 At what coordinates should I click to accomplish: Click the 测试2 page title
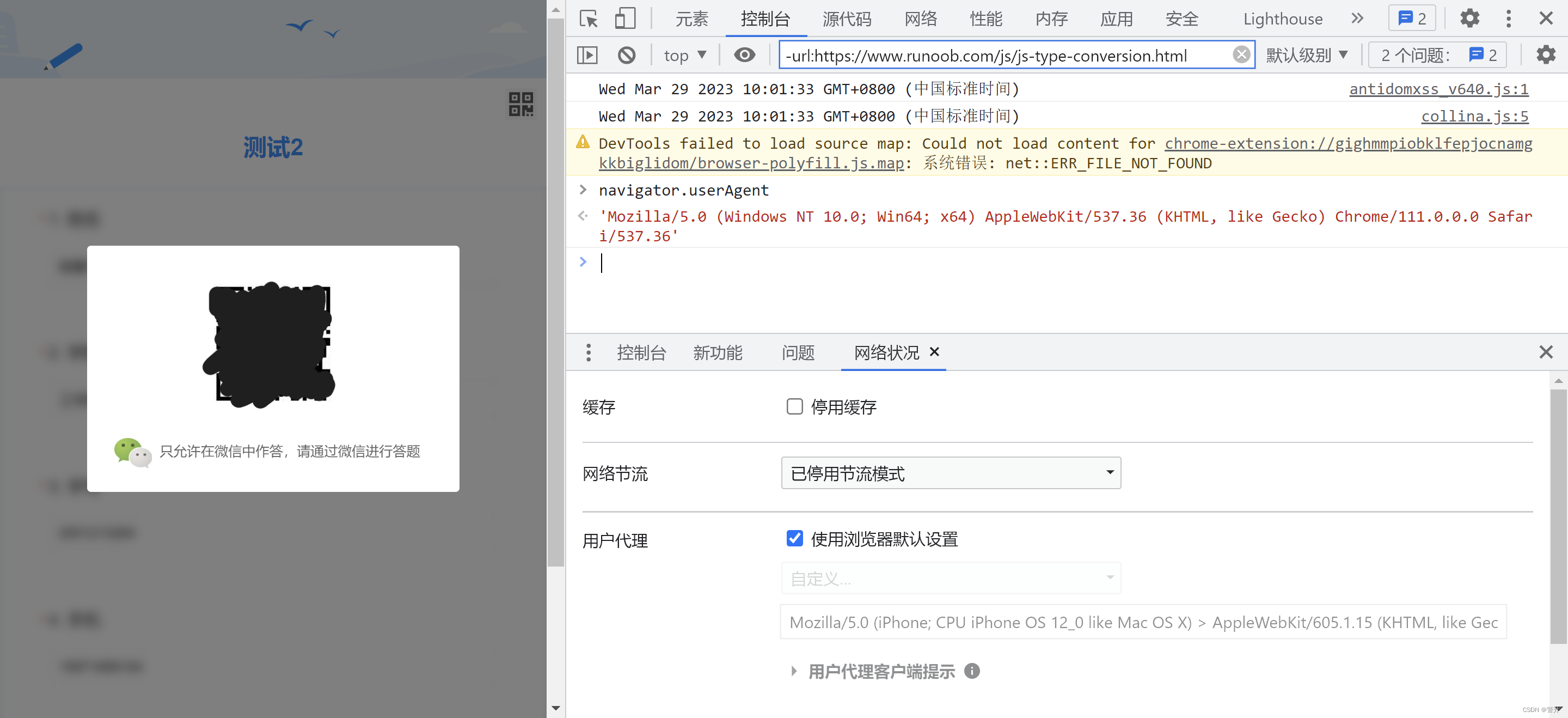coord(273,148)
